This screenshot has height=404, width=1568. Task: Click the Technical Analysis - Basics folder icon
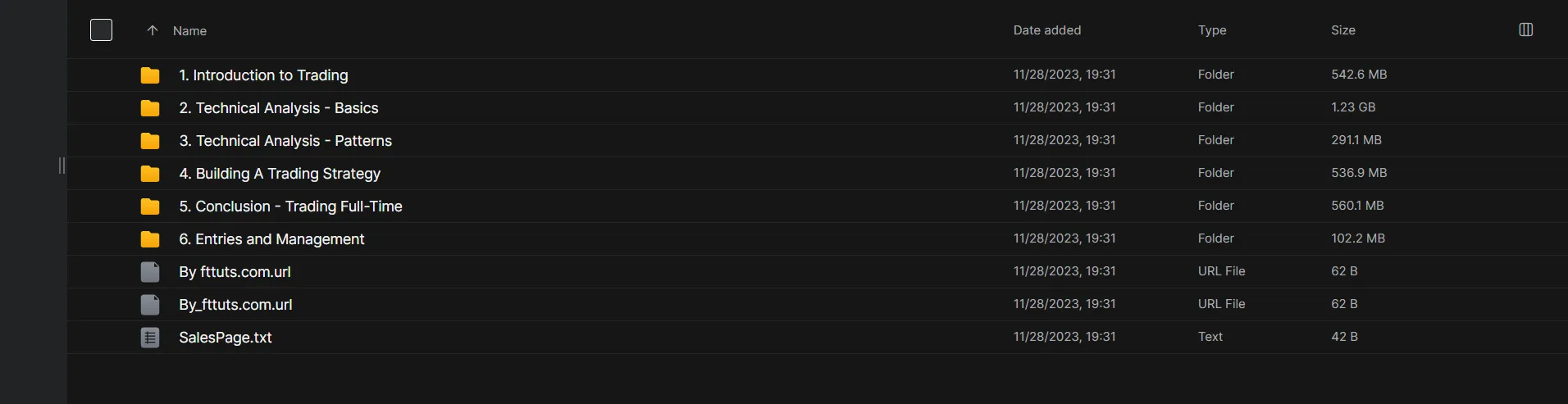pyautogui.click(x=150, y=108)
